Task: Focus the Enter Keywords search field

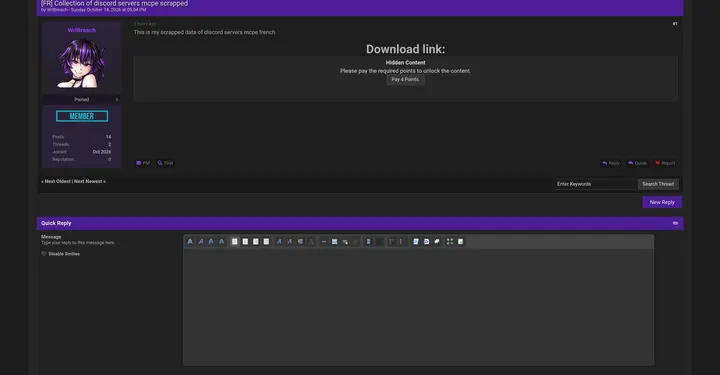Action: (596, 184)
